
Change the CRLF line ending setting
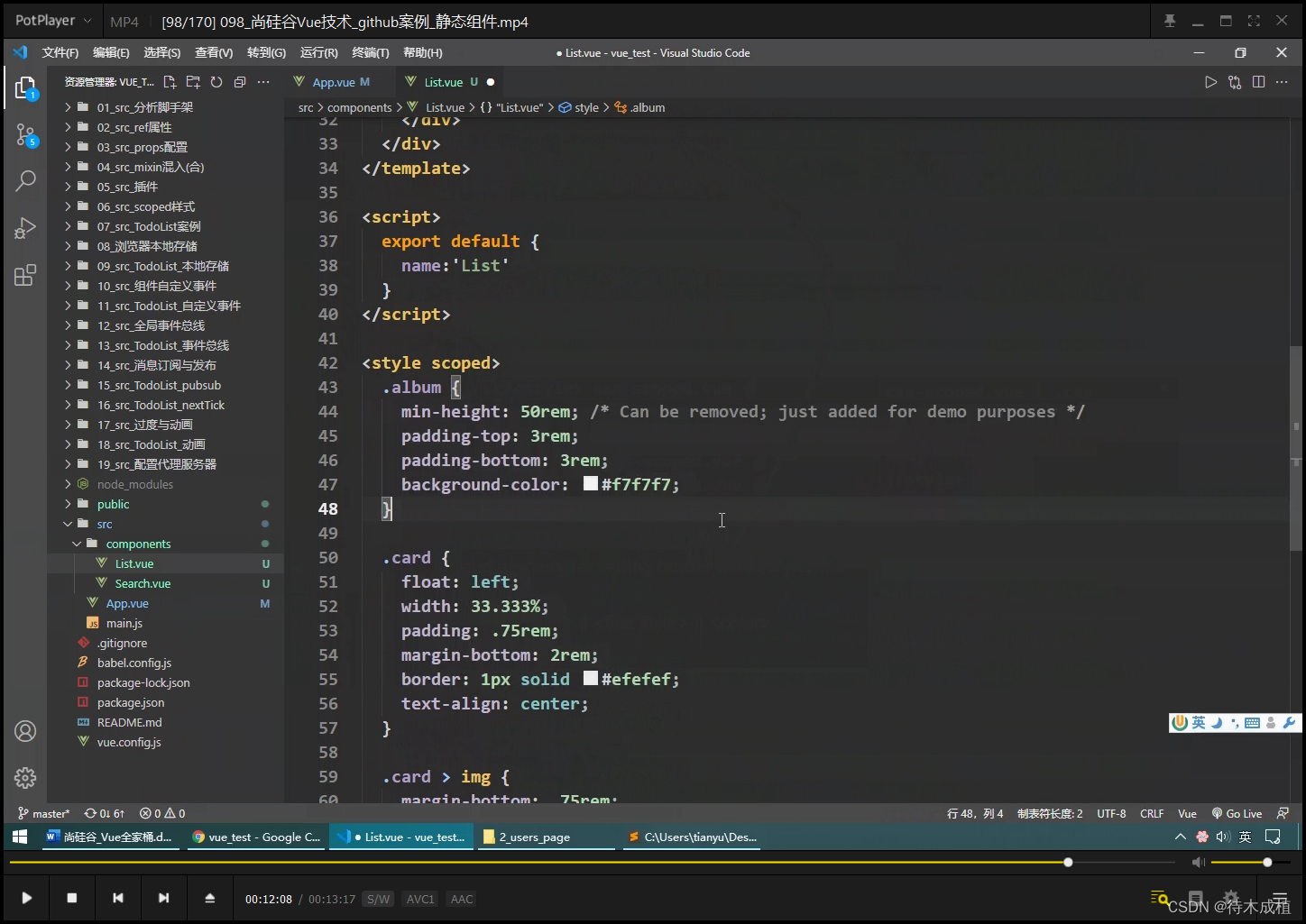tap(1152, 813)
